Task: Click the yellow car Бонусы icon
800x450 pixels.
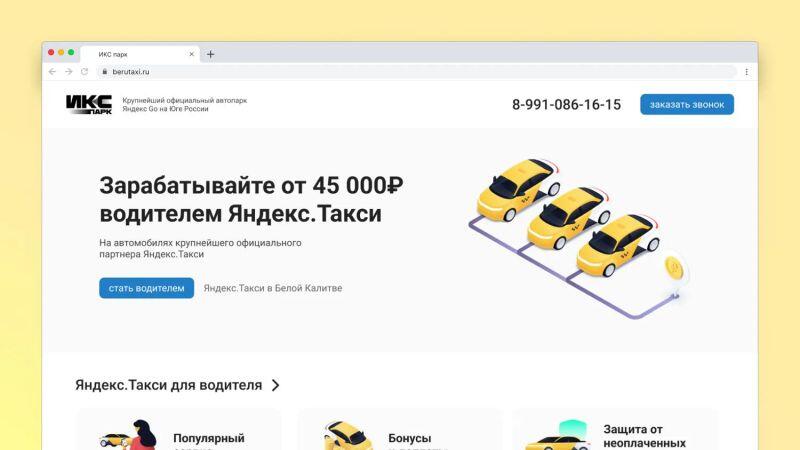Action: point(348,437)
